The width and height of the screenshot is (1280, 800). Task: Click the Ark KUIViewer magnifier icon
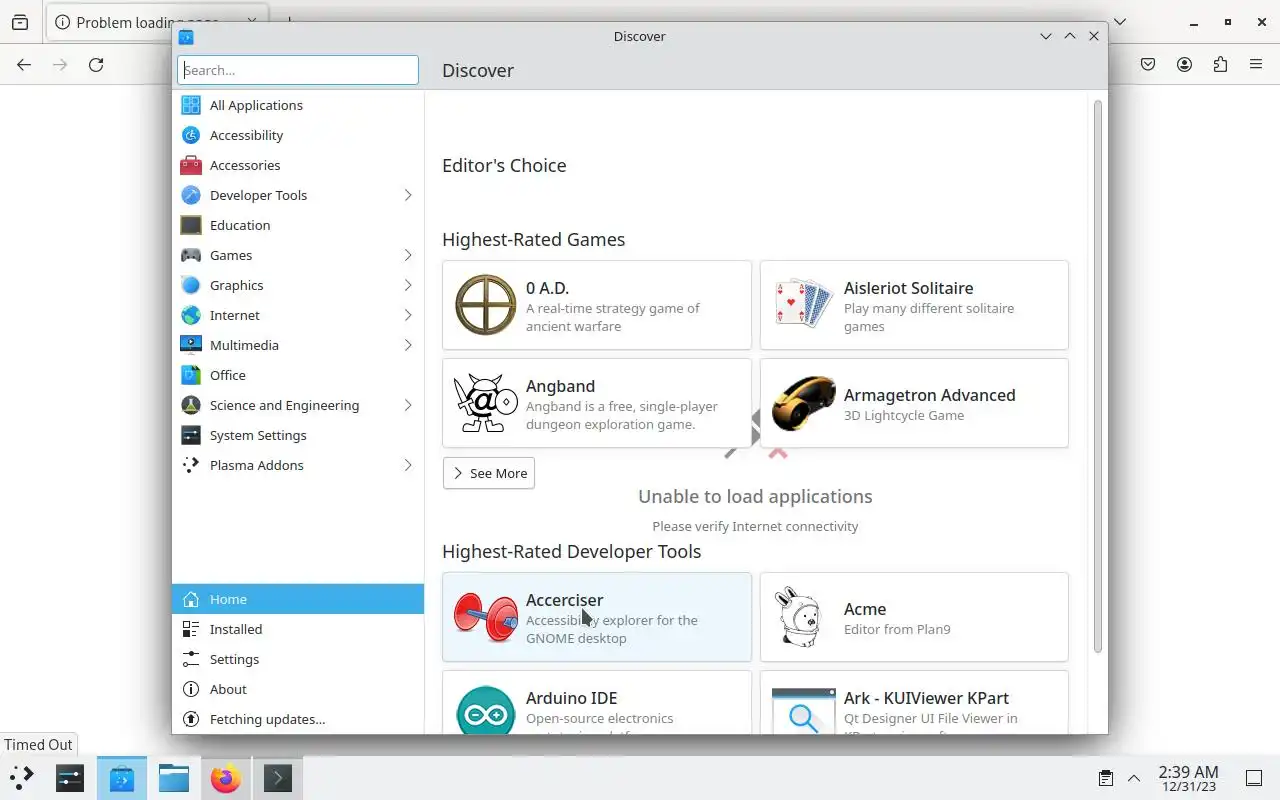click(x=804, y=709)
